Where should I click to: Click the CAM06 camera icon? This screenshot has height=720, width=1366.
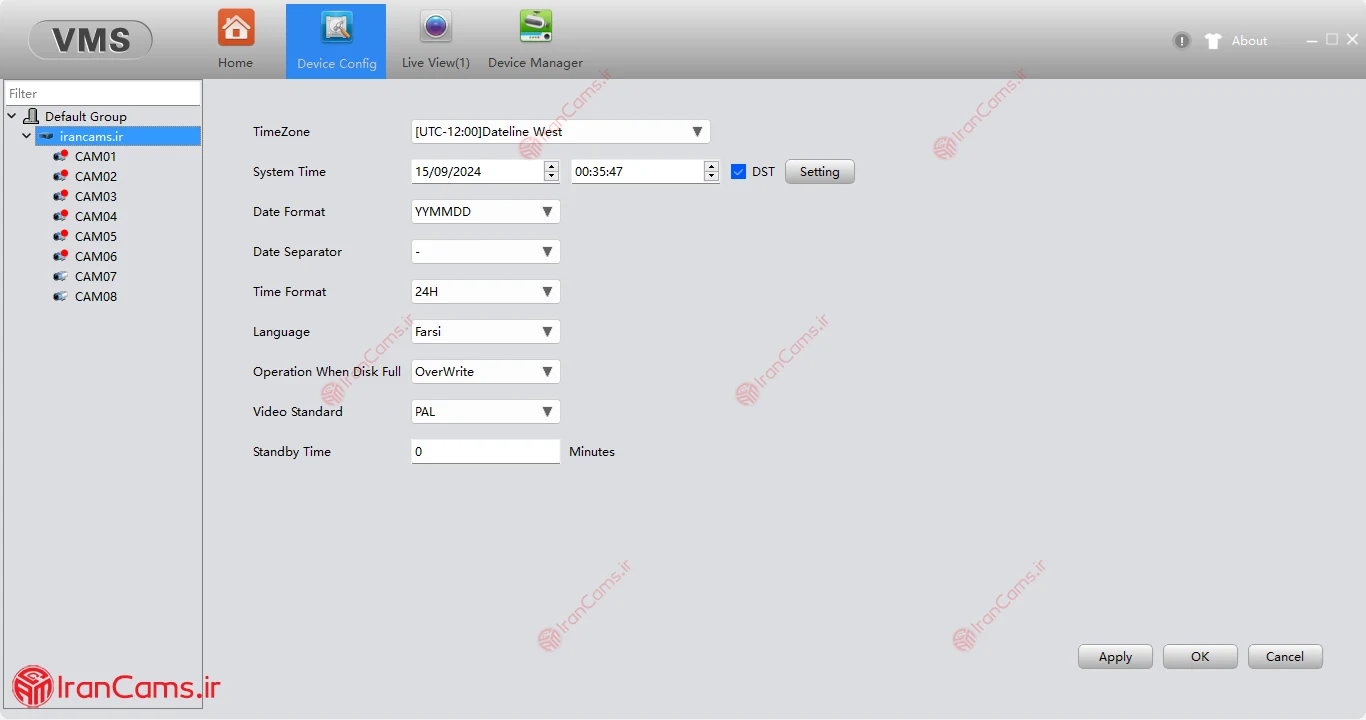coord(61,256)
